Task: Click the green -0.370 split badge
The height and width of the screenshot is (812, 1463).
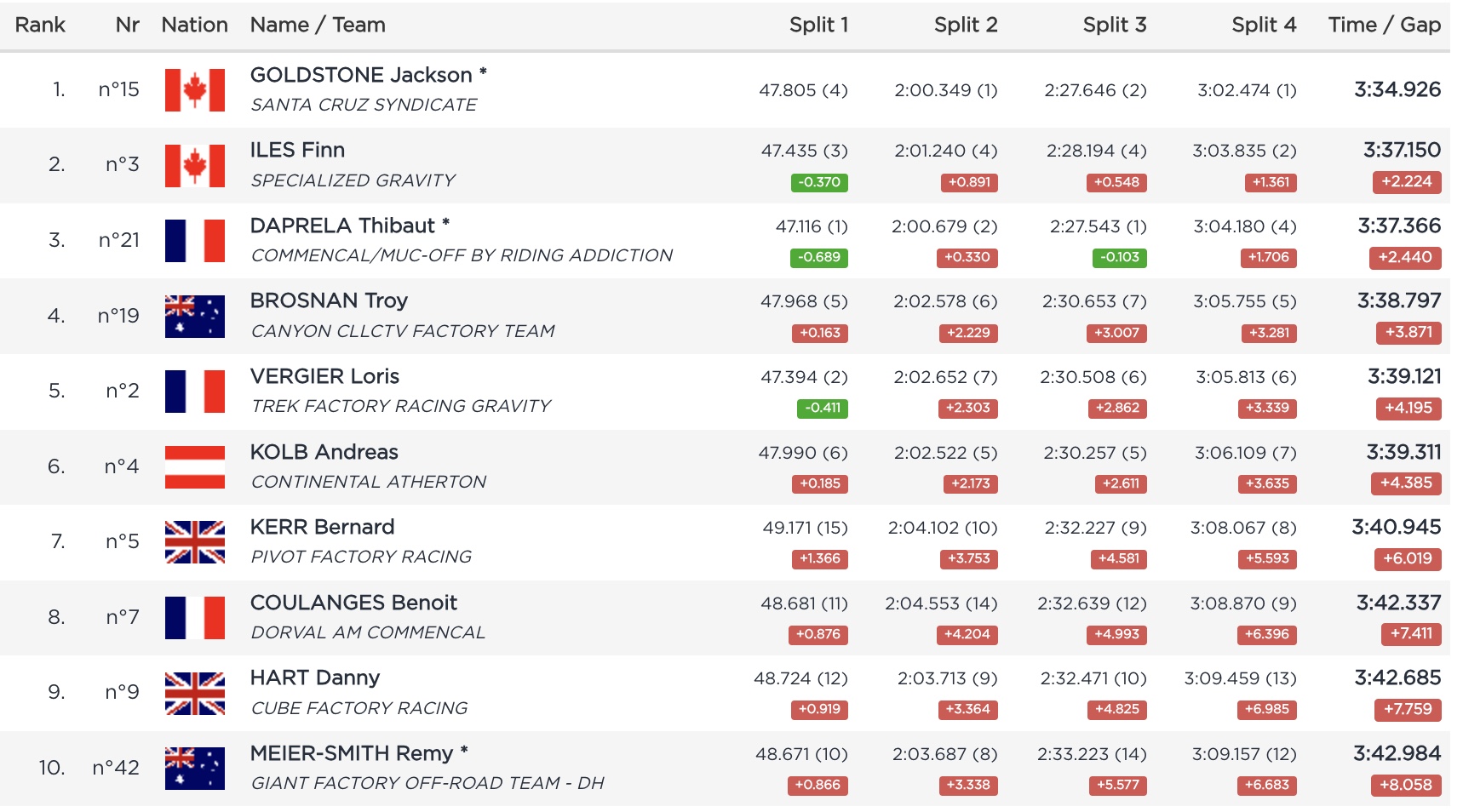Action: click(818, 182)
